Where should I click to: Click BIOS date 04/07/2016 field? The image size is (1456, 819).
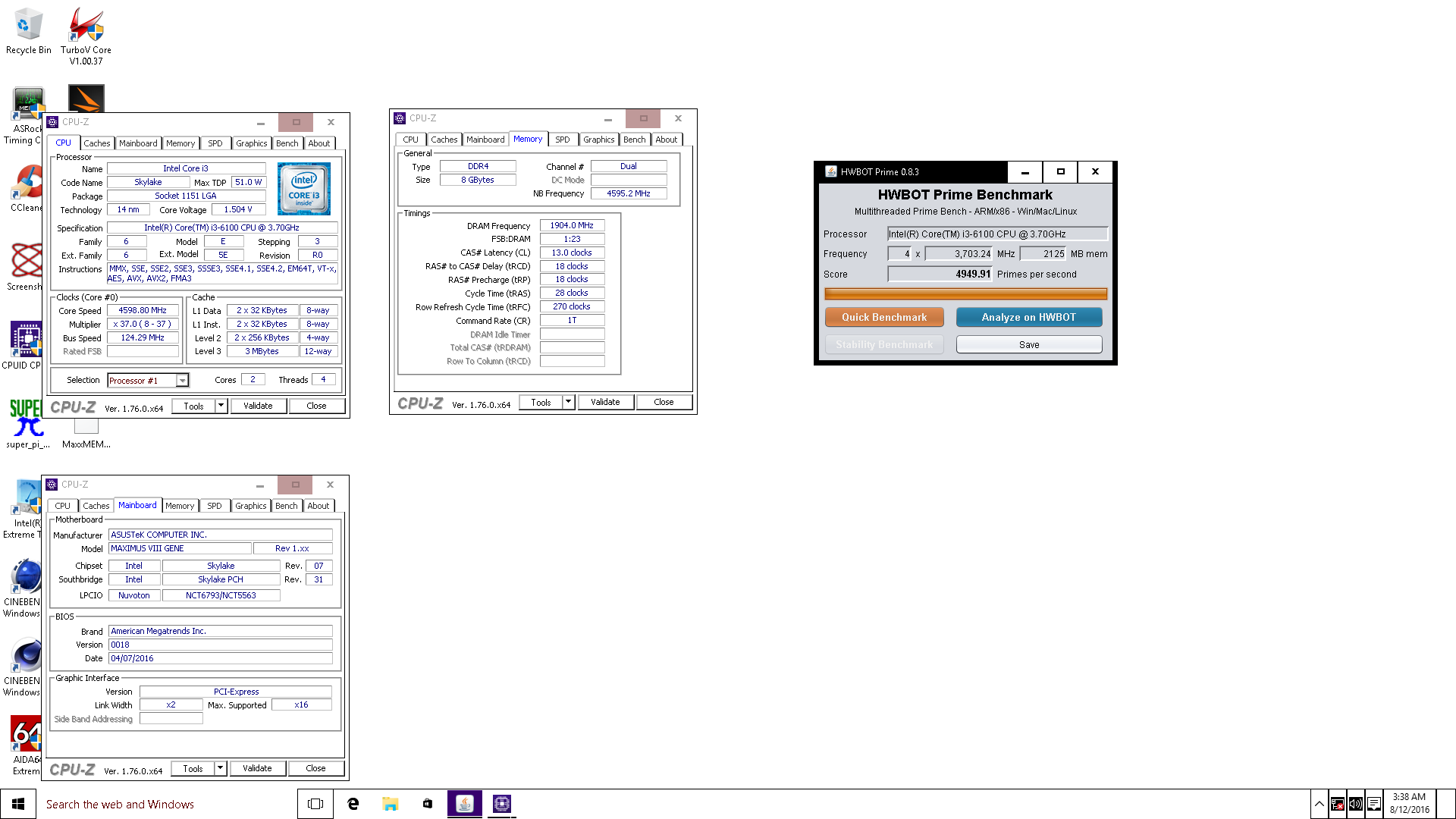[220, 658]
